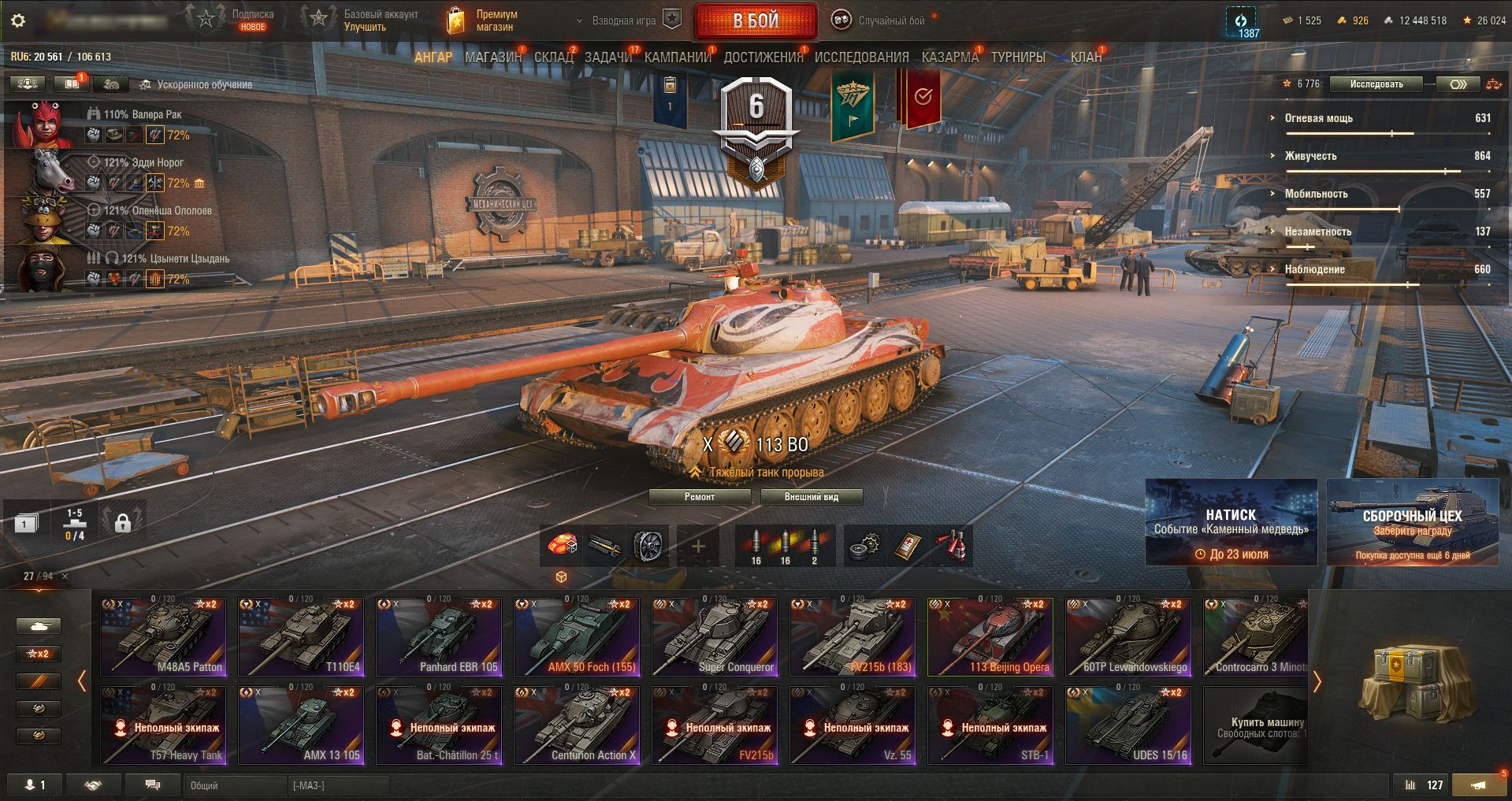Click the Внешний вид button
1512x801 pixels.
point(811,497)
